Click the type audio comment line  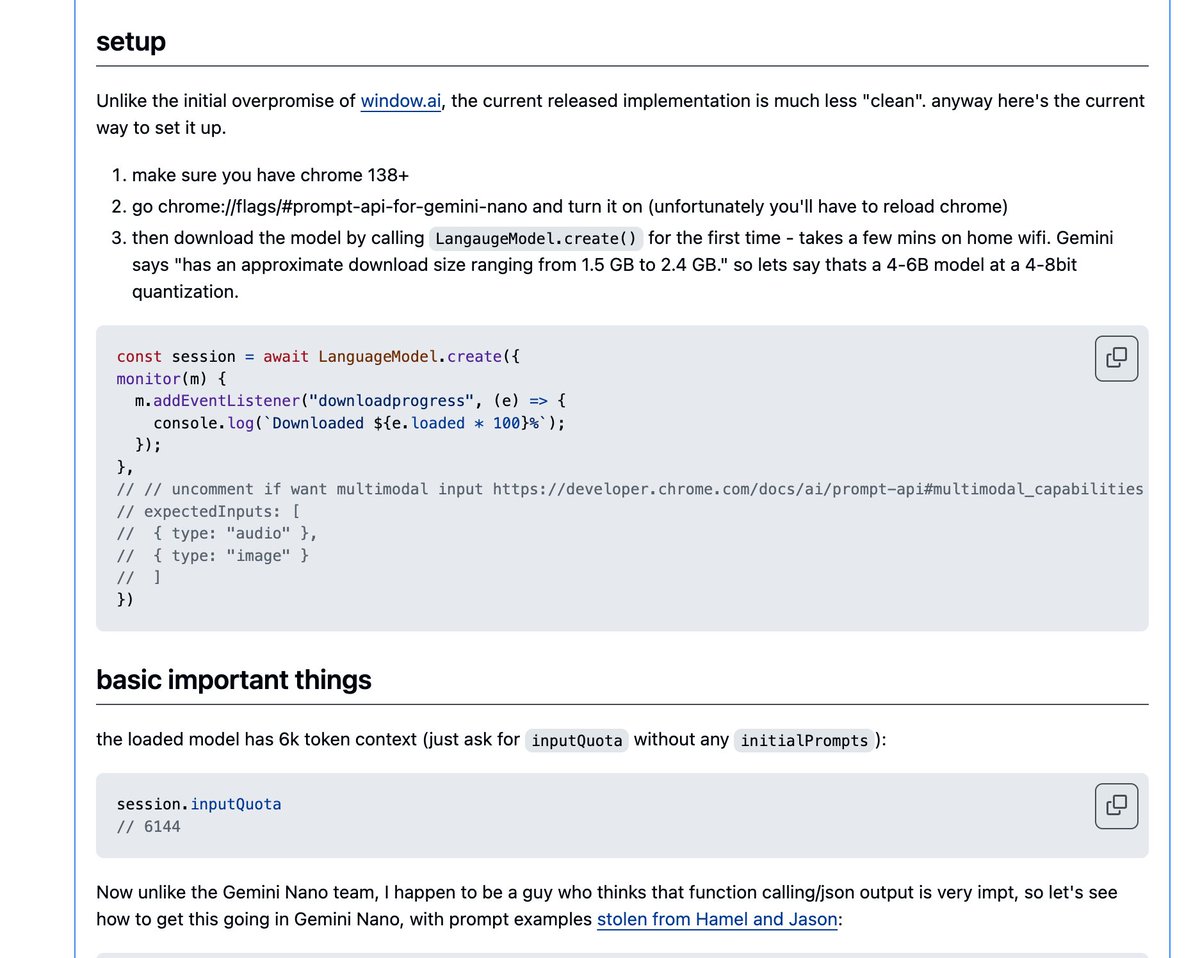pyautogui.click(x=218, y=533)
